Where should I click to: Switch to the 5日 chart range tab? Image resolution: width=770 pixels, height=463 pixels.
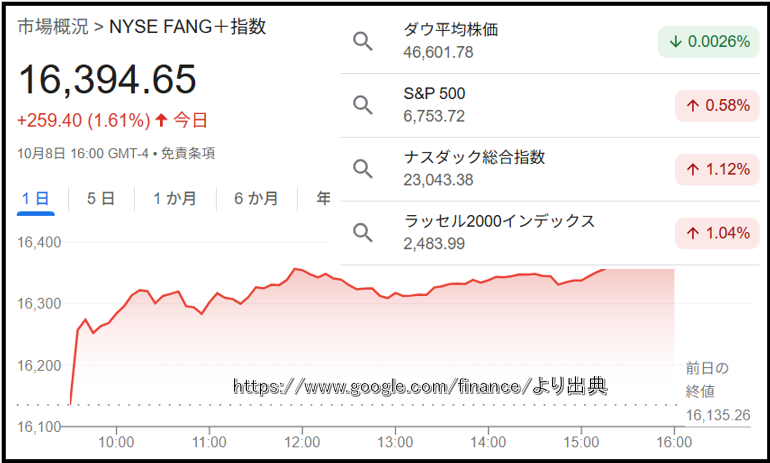100,198
